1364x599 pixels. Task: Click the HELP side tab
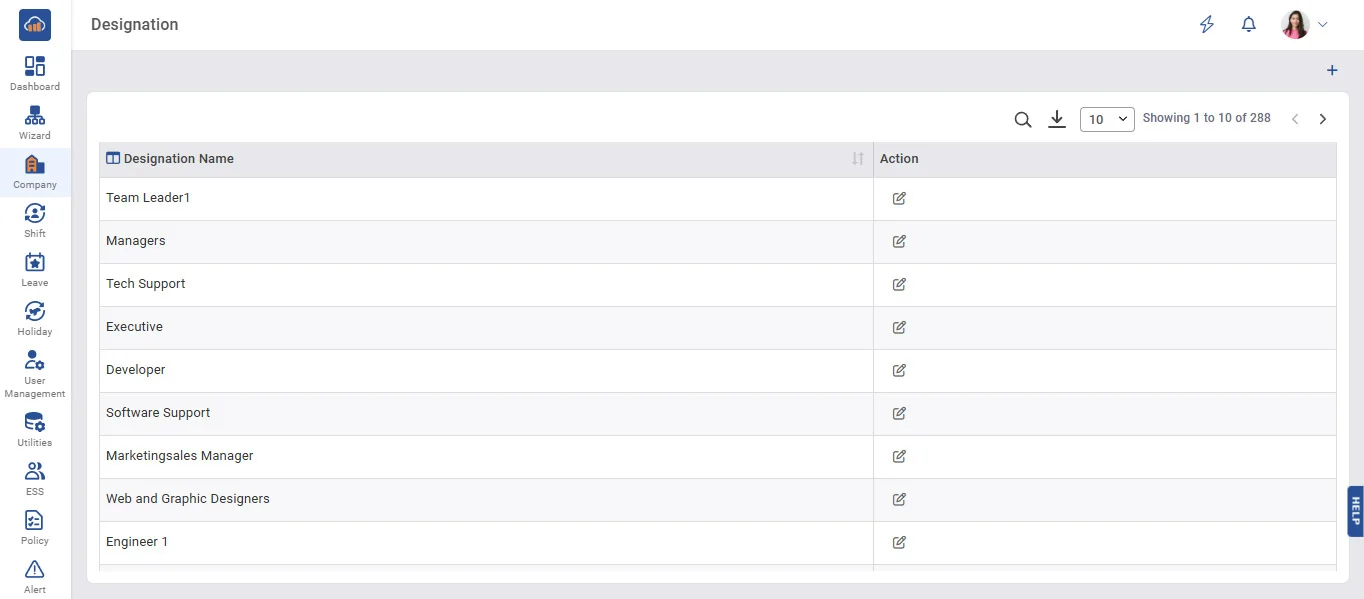coord(1355,512)
